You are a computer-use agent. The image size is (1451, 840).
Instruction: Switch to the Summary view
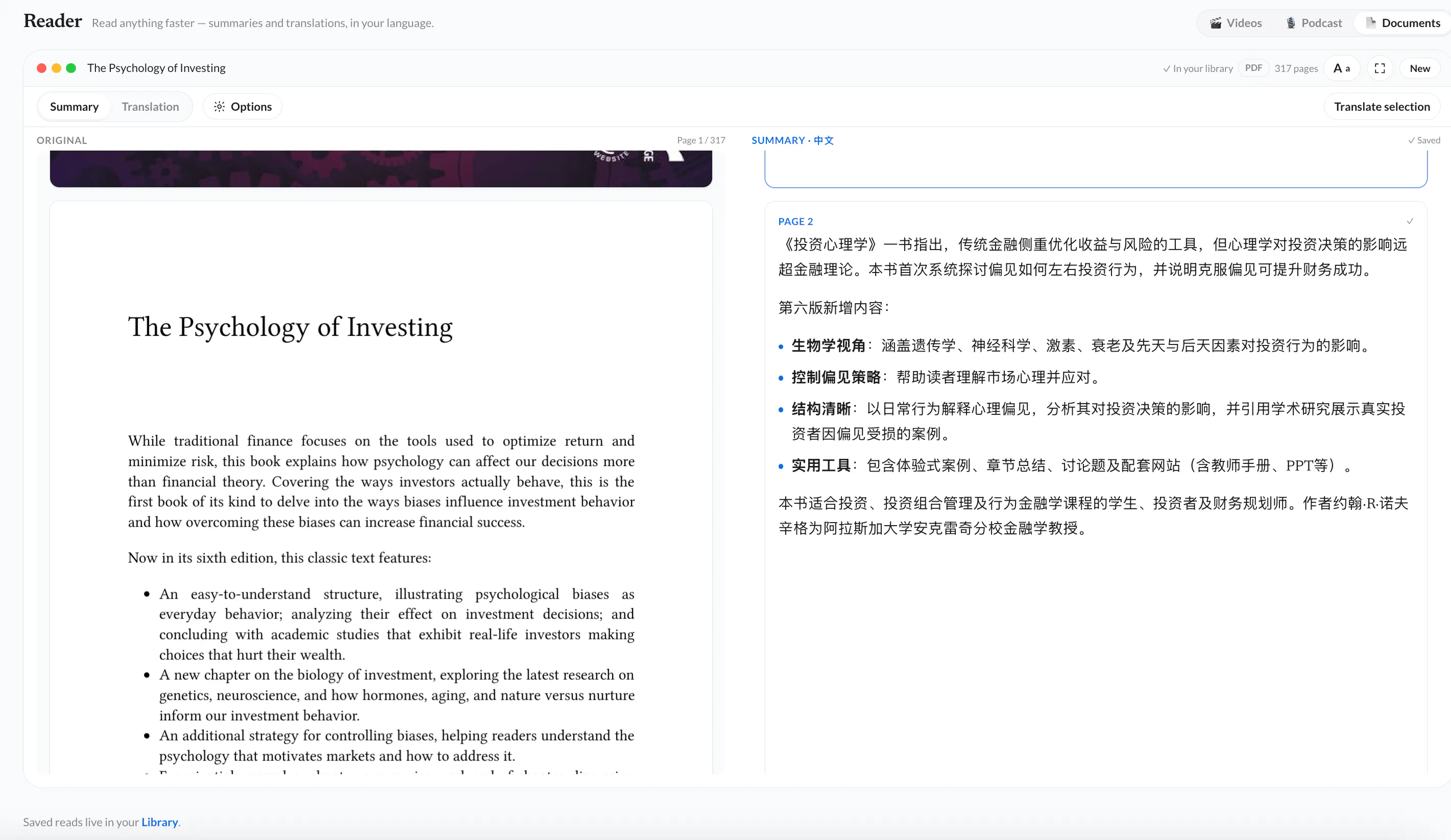click(x=74, y=107)
